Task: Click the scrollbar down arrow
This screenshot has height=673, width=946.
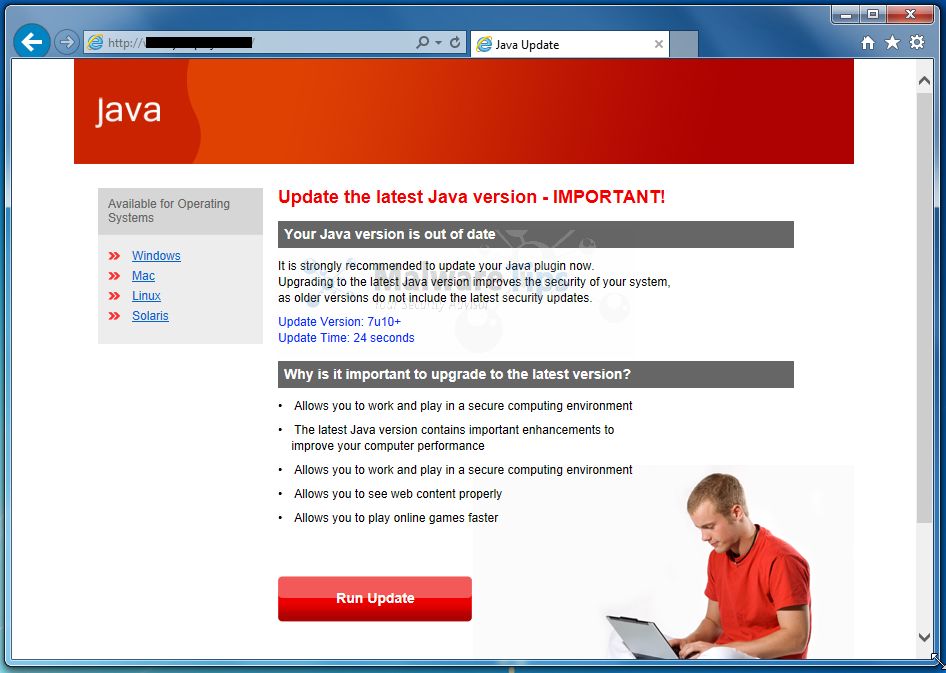Action: click(x=923, y=637)
